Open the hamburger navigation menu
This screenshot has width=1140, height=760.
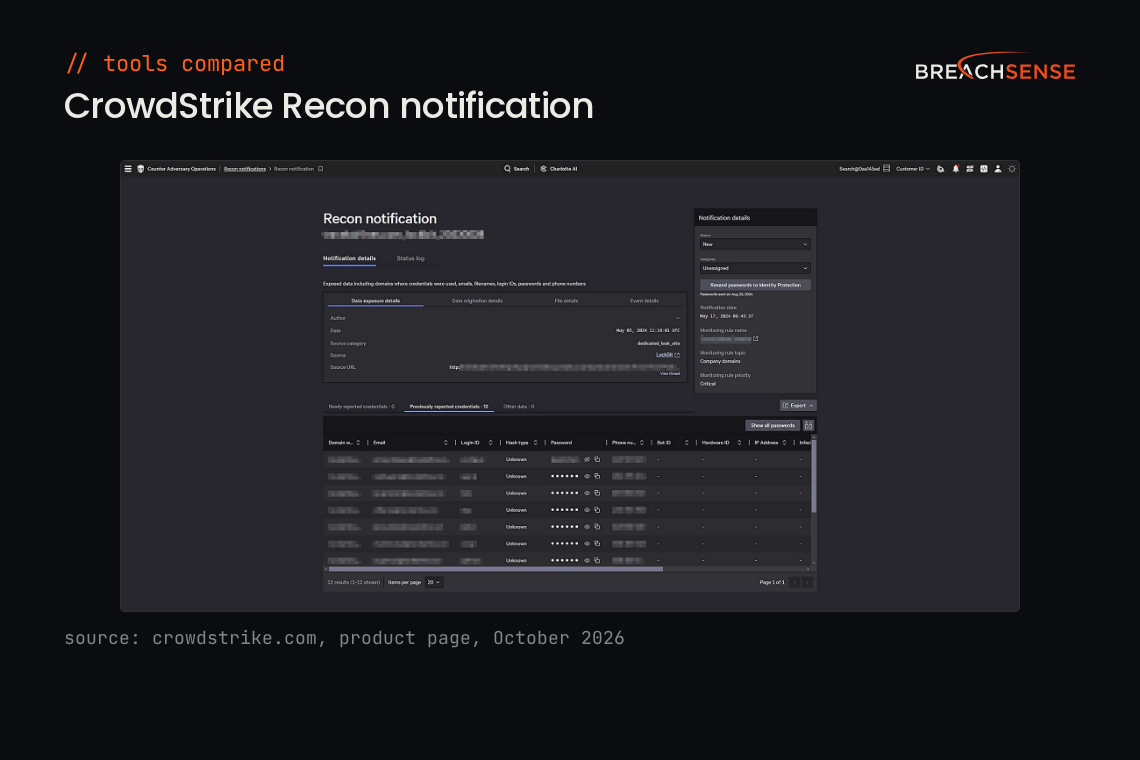click(128, 169)
